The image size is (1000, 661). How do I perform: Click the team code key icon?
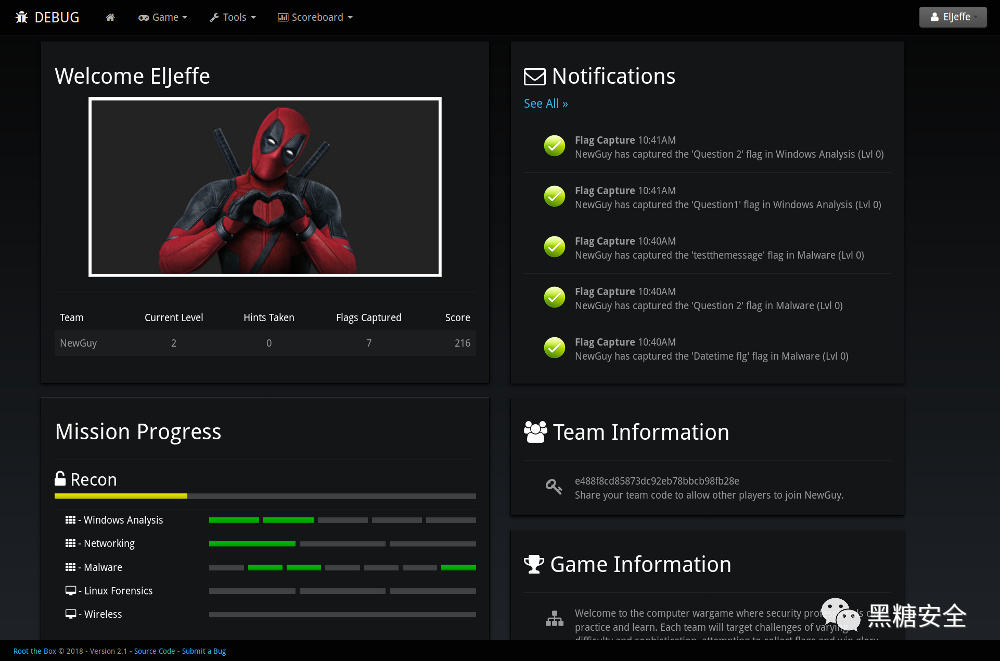coord(554,487)
